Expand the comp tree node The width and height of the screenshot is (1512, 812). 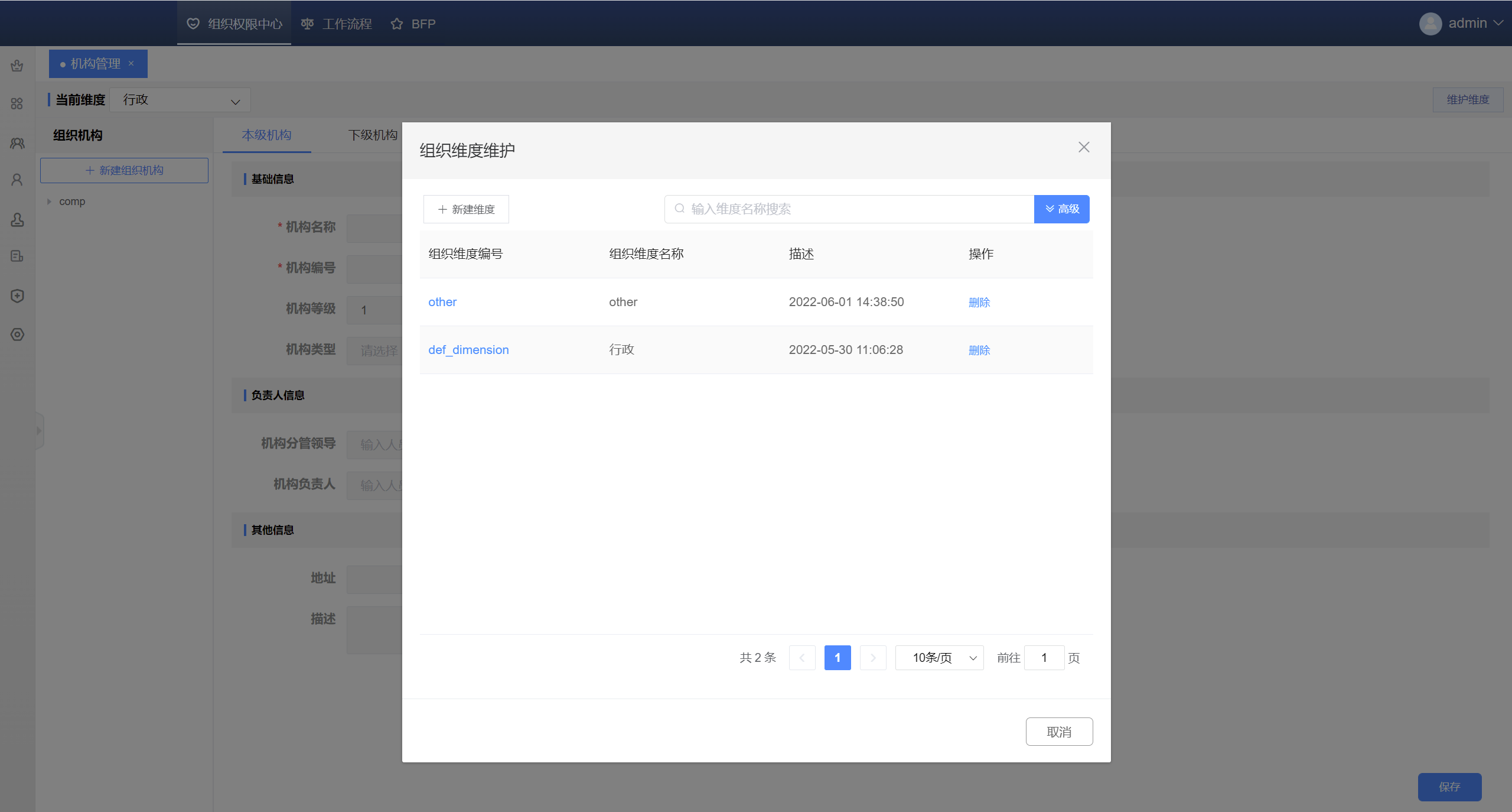tap(49, 202)
